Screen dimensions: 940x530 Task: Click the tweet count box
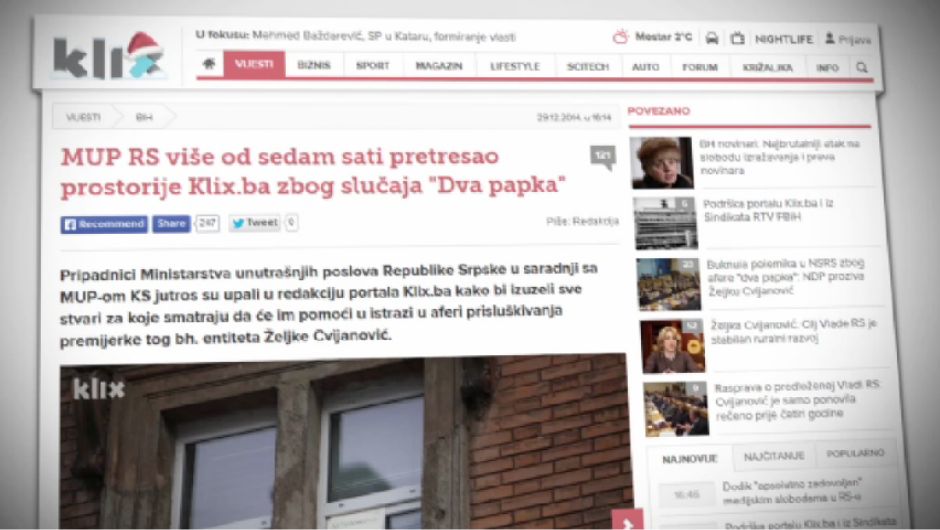coord(291,222)
